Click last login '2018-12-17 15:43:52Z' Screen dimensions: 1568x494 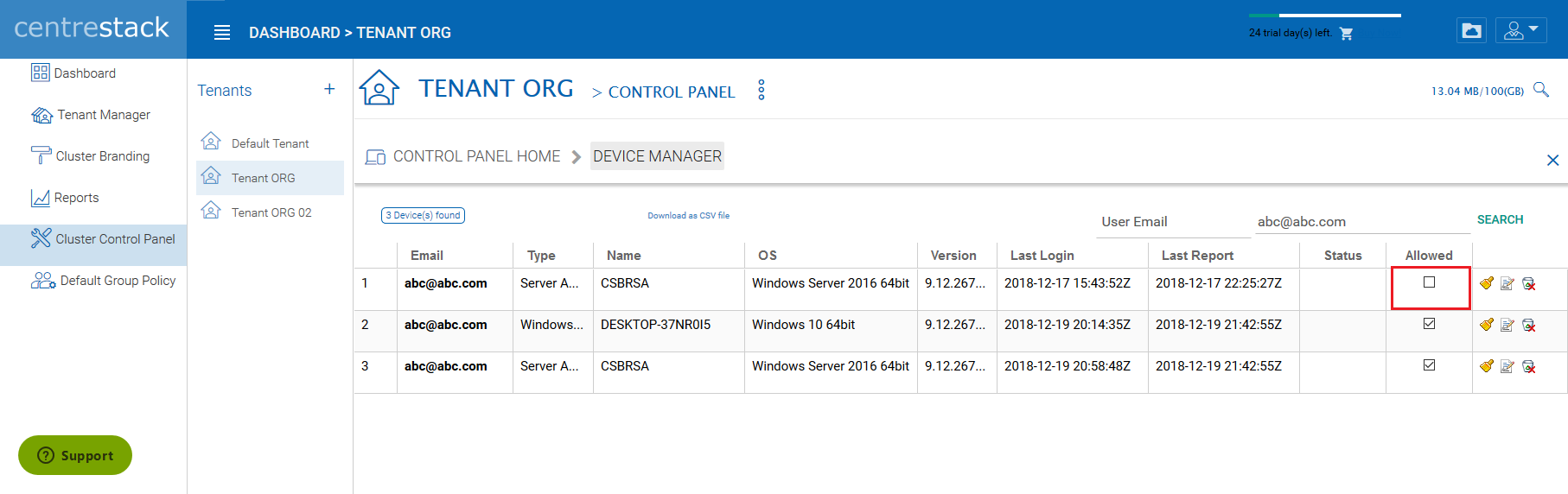pos(1068,283)
